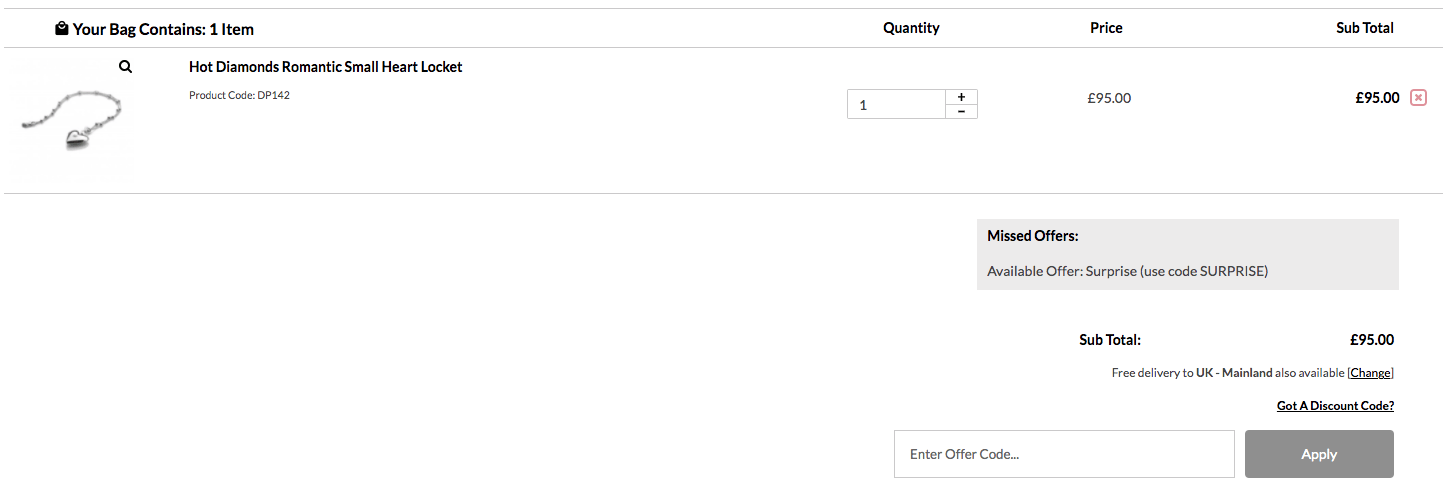This screenshot has height=502, width=1443.
Task: Open the Hot Diamonds Romantic Small Heart Locket link
Action: [326, 67]
